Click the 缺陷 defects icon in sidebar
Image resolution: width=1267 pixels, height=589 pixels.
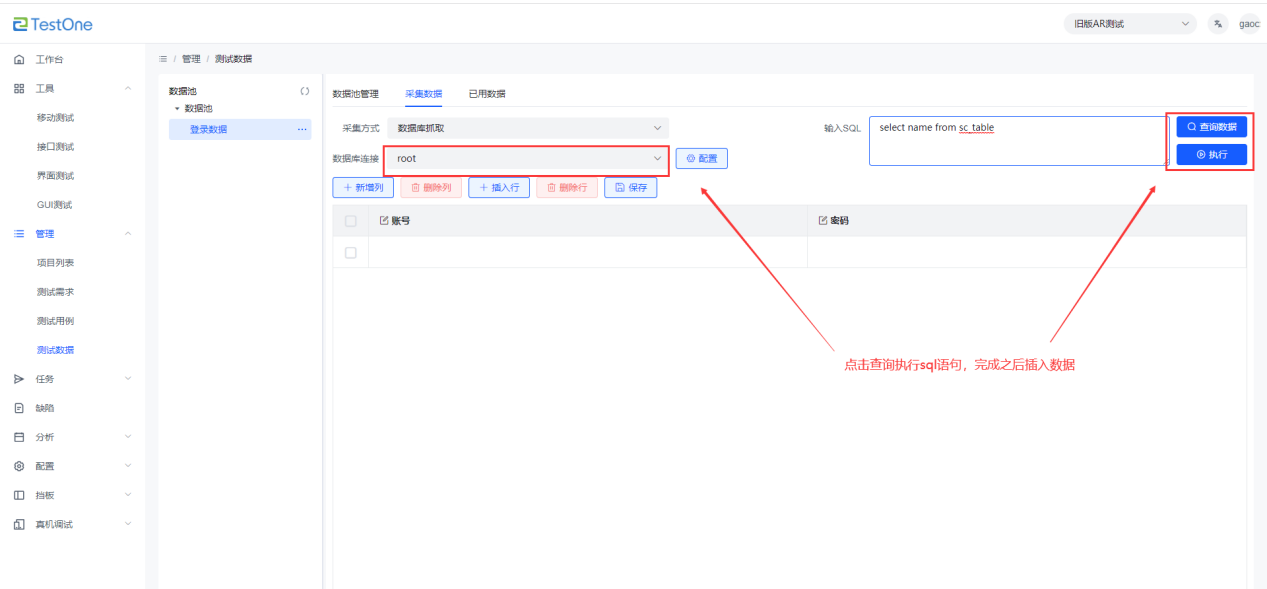(x=19, y=408)
